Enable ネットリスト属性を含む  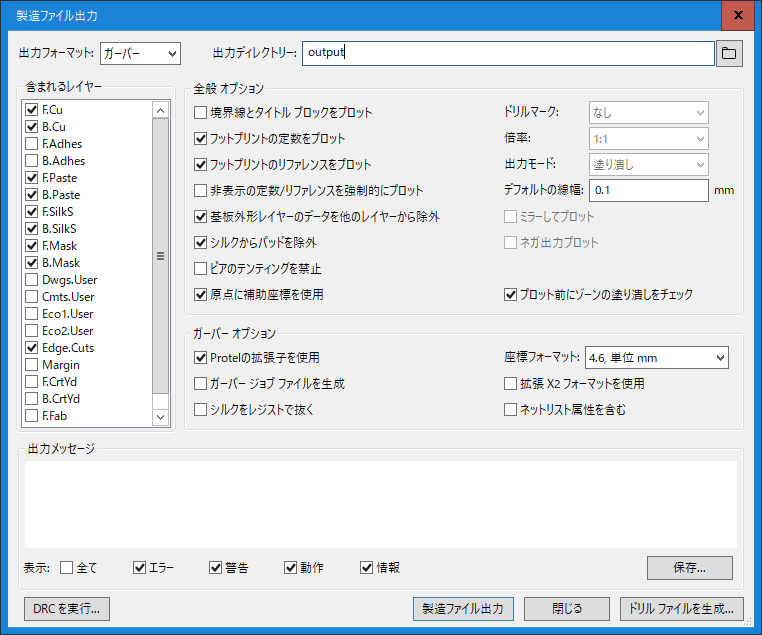tap(510, 410)
